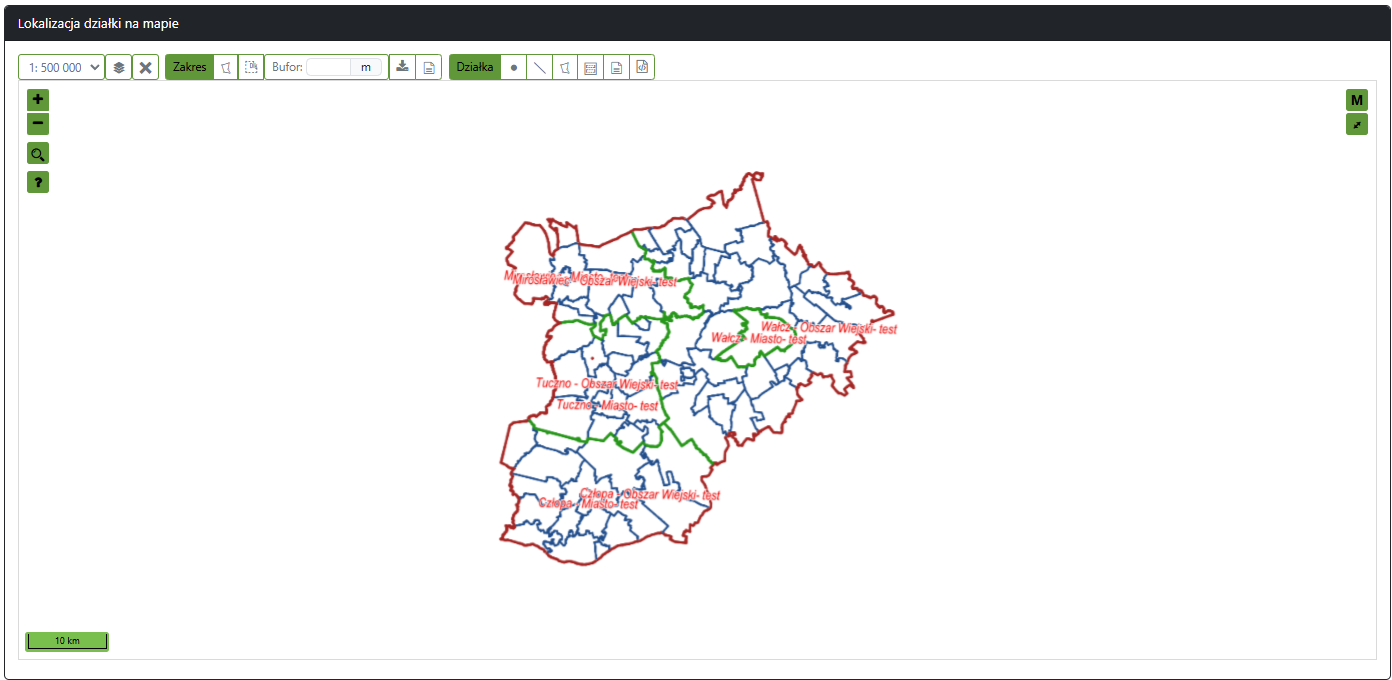
Task: Select the line tool for Działka
Action: (540, 67)
